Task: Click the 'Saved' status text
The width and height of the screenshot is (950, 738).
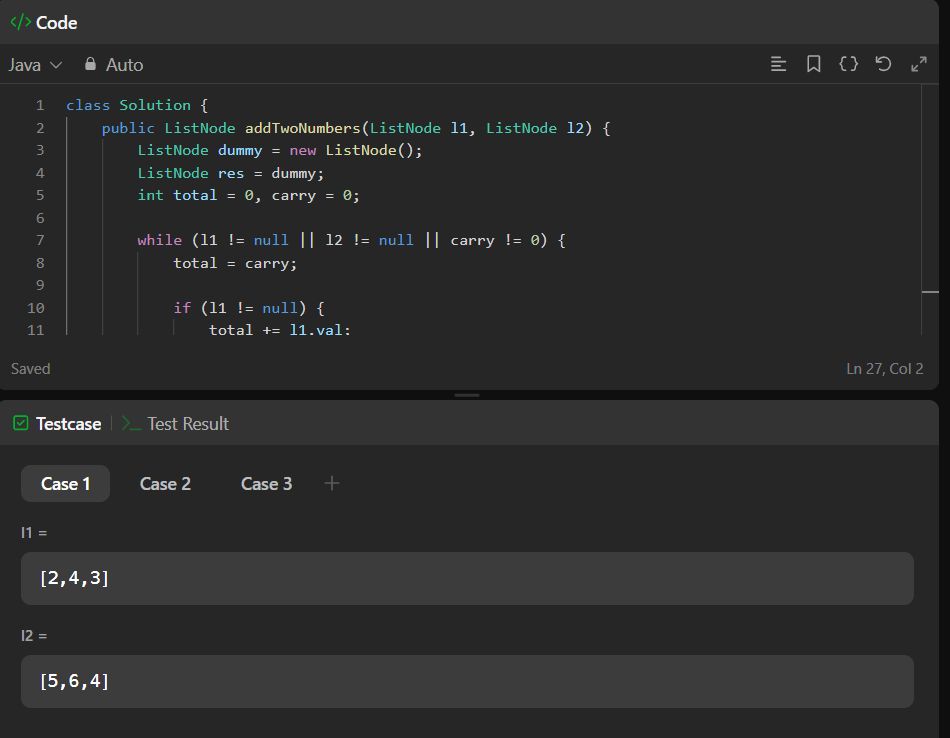Action: click(x=30, y=368)
